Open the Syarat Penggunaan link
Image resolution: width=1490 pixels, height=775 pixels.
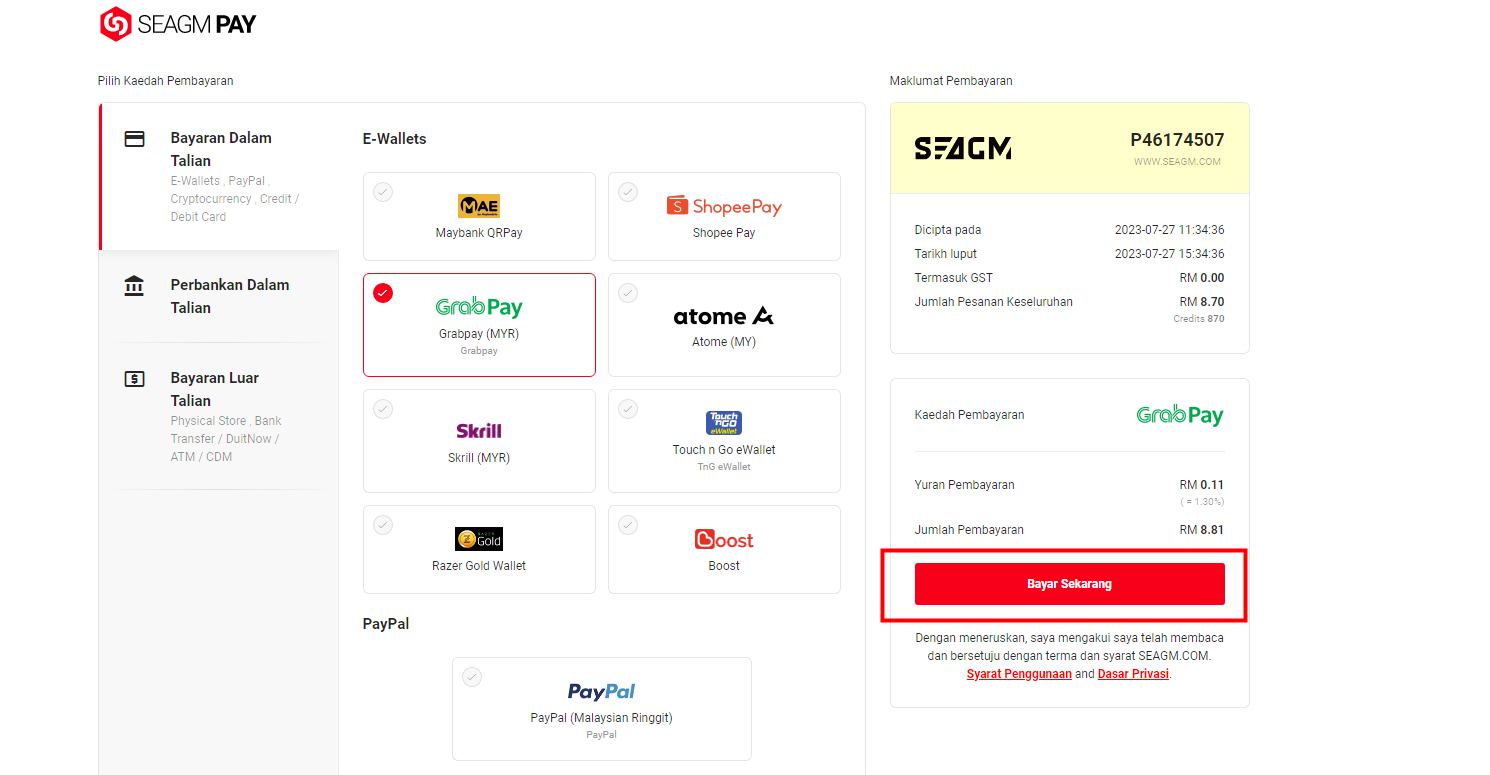pos(1019,674)
